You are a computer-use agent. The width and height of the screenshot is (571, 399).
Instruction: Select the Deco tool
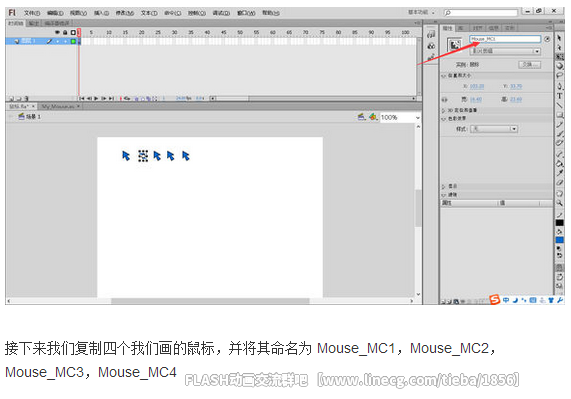pos(559,143)
